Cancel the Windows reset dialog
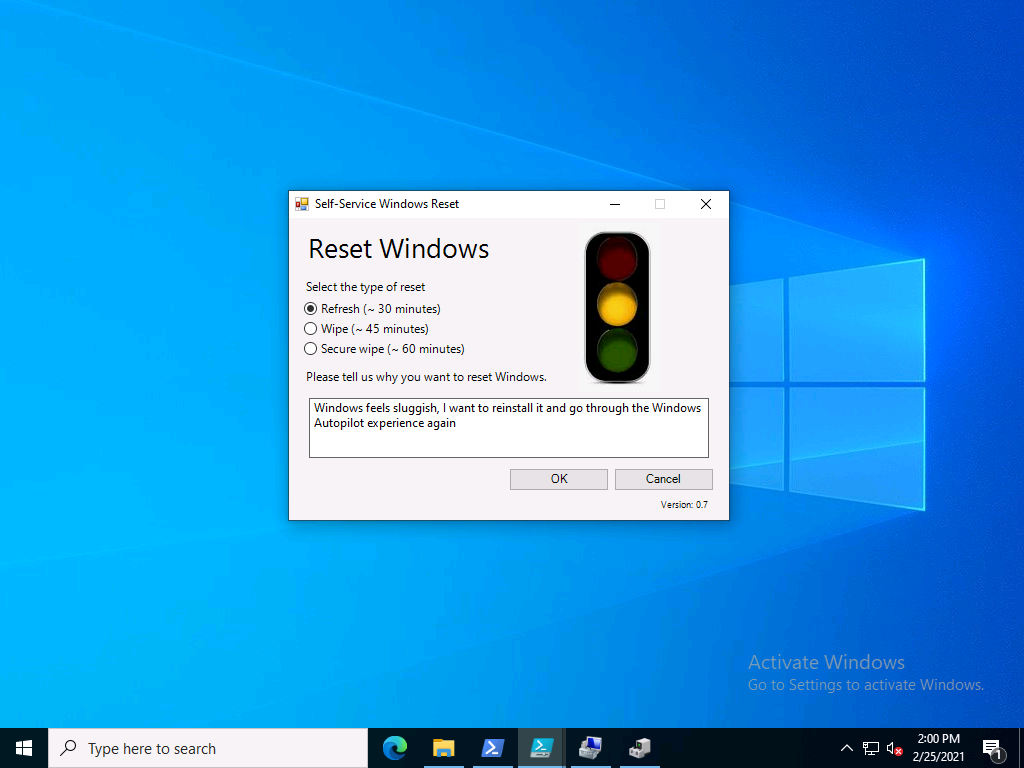 (664, 479)
